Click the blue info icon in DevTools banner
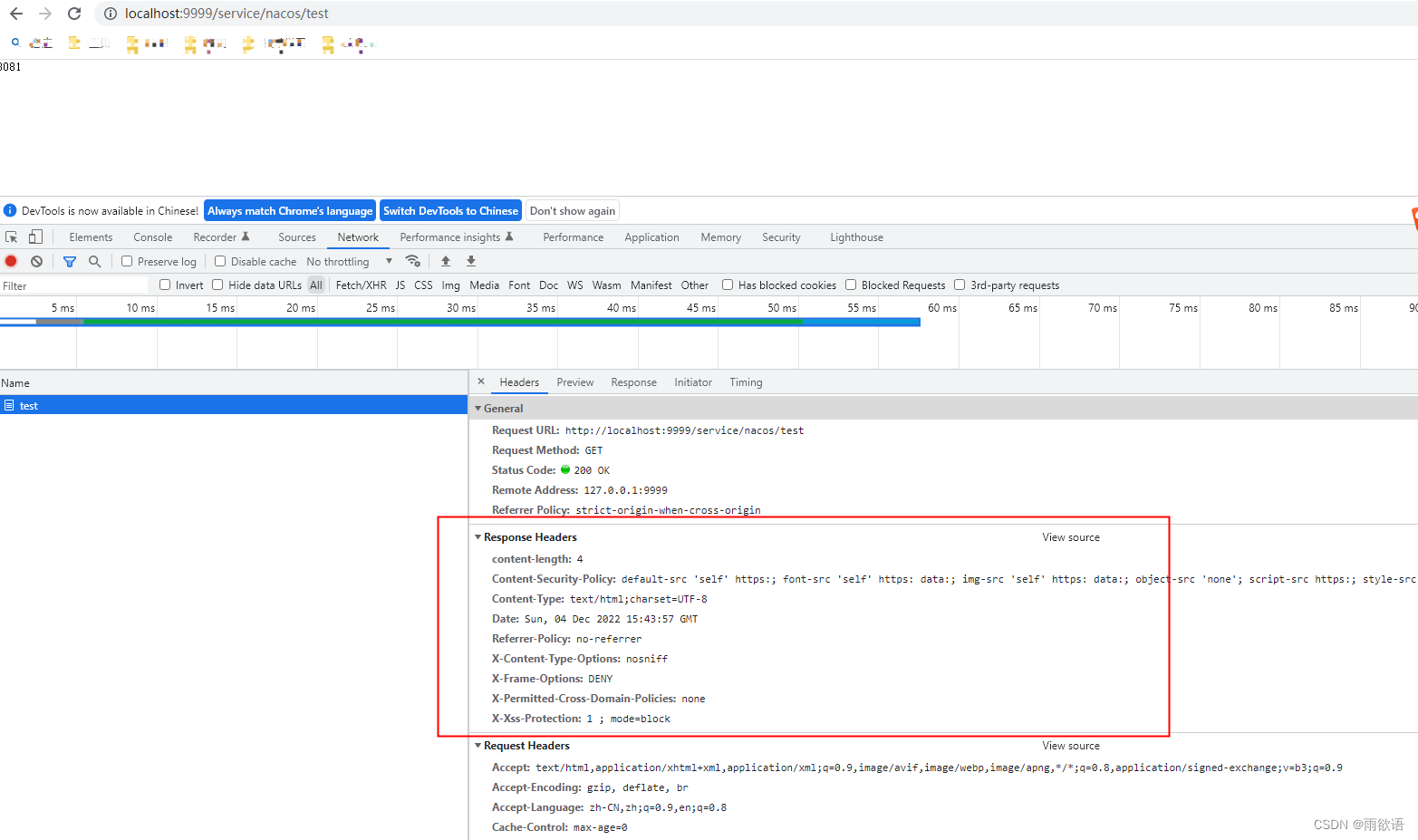The image size is (1418, 840). click(x=10, y=210)
